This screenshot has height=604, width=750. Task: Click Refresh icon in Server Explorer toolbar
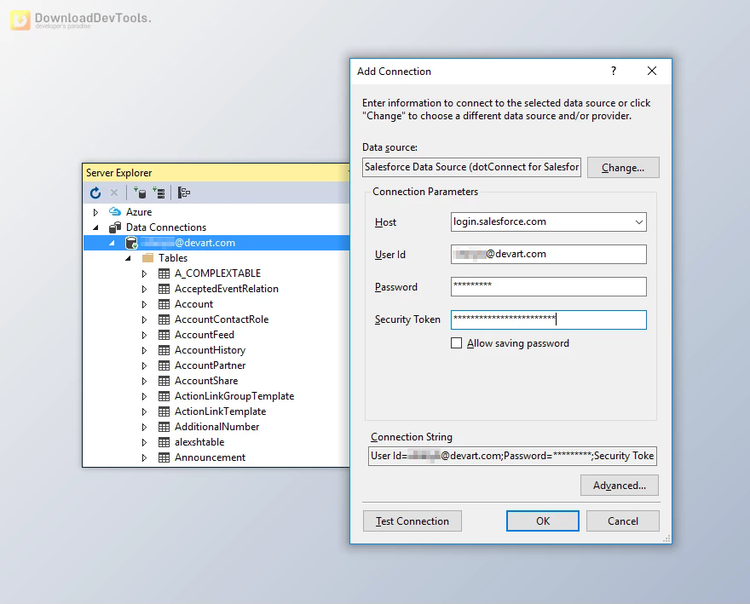click(95, 193)
